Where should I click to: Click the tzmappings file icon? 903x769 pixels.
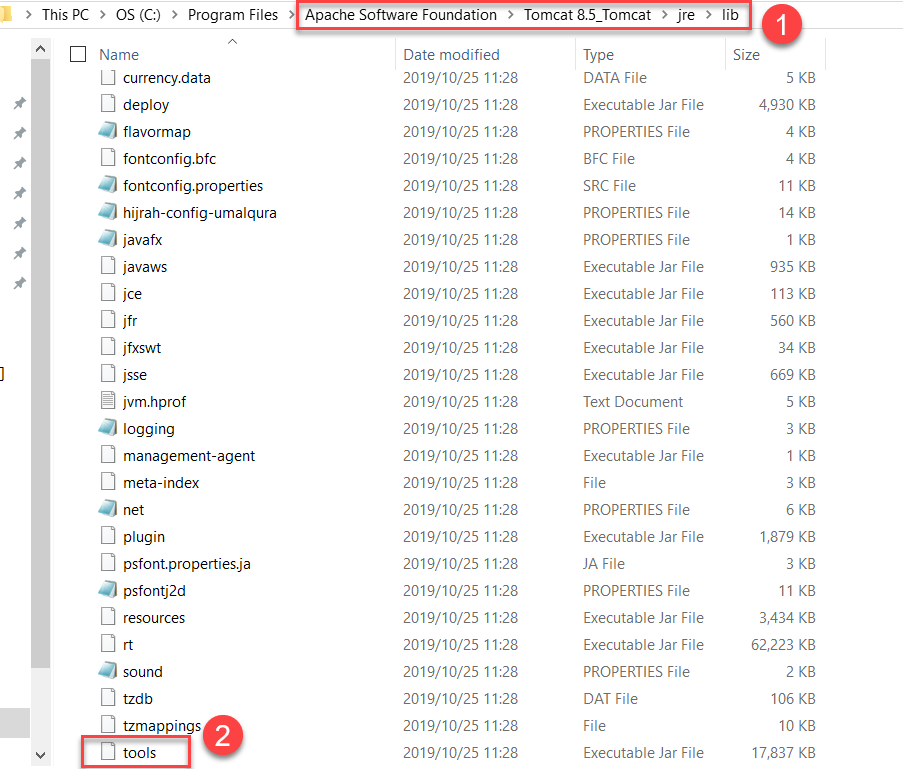108,725
